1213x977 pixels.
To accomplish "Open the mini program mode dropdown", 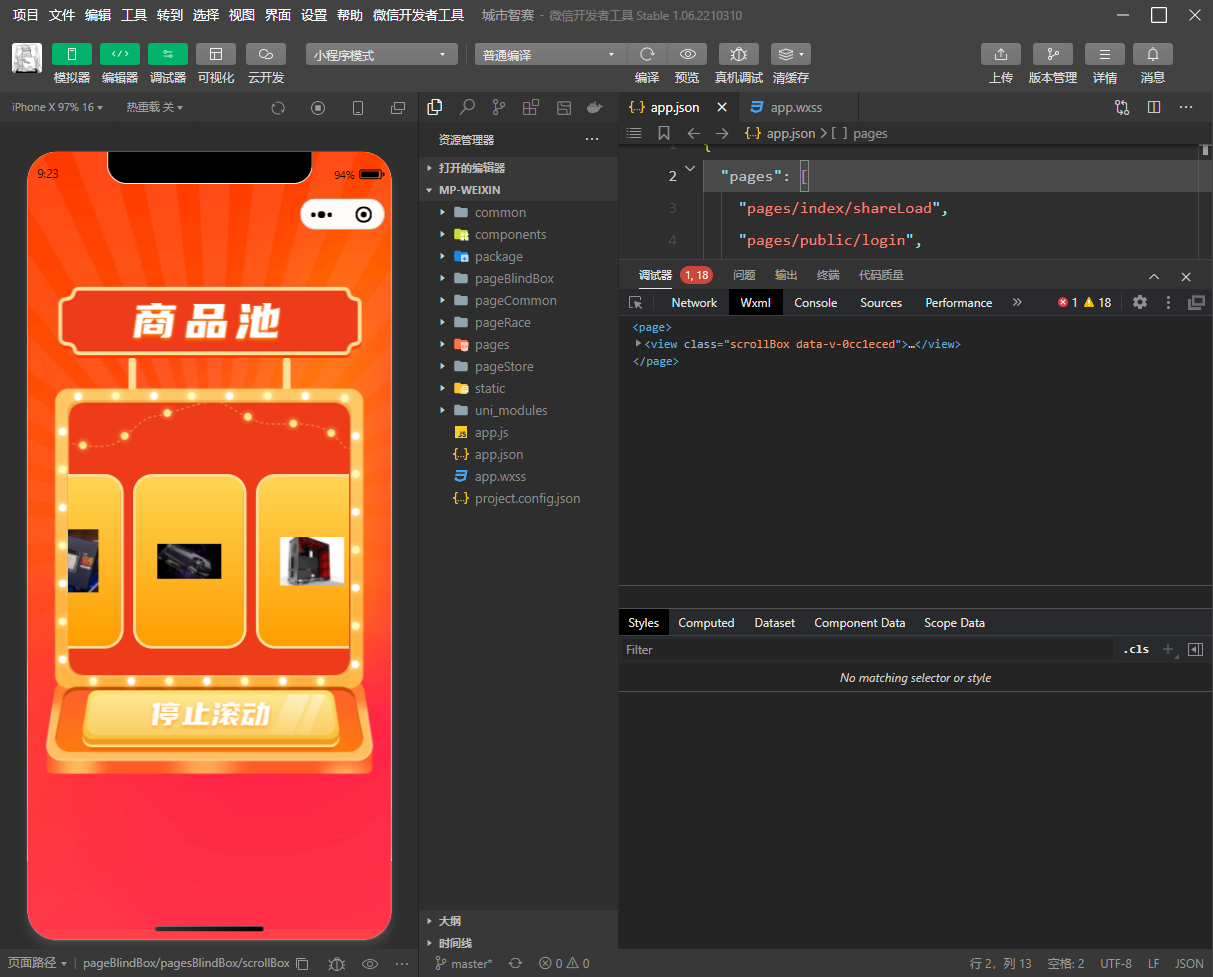I will click(x=381, y=55).
